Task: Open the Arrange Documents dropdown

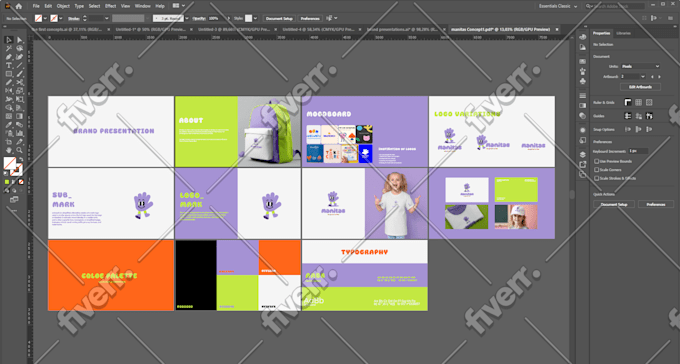Action: click(179, 6)
